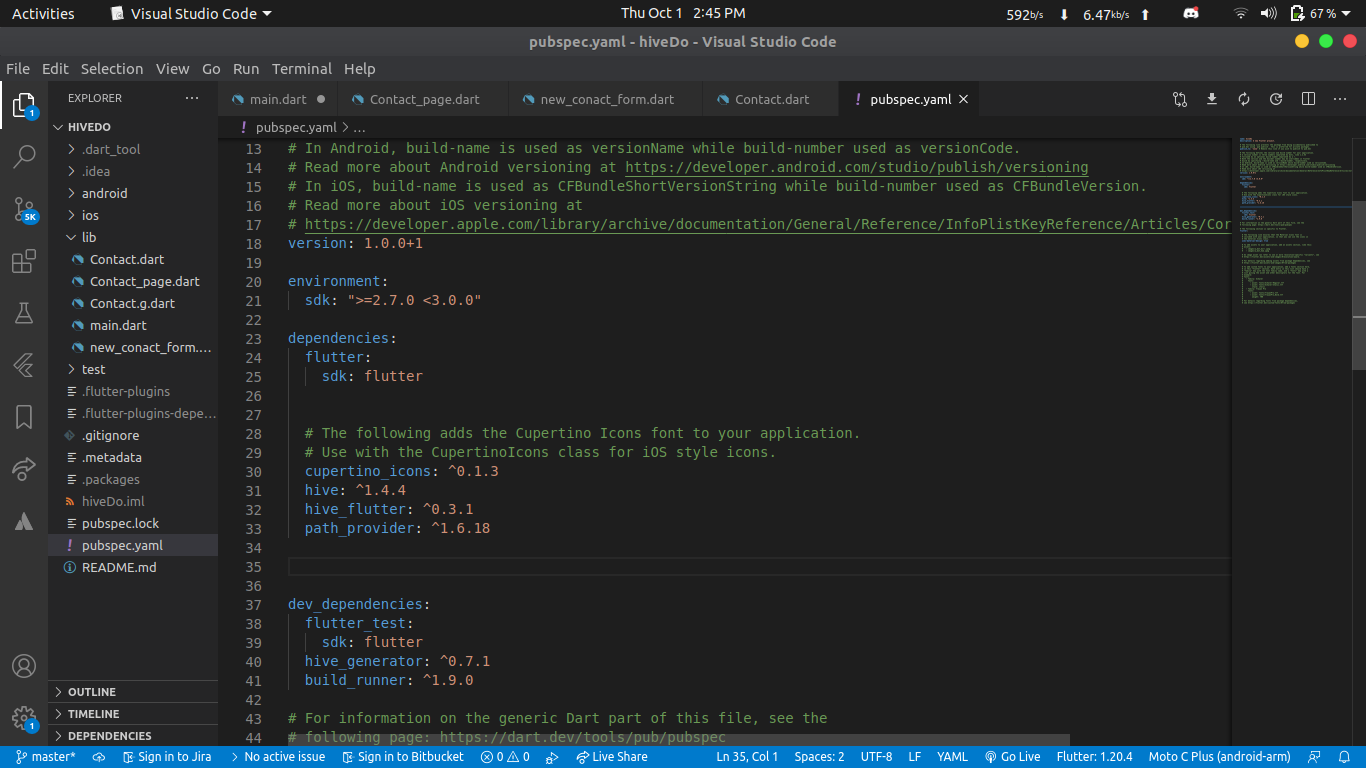
Task: Click Sign in to Bitbucket
Action: [402, 757]
